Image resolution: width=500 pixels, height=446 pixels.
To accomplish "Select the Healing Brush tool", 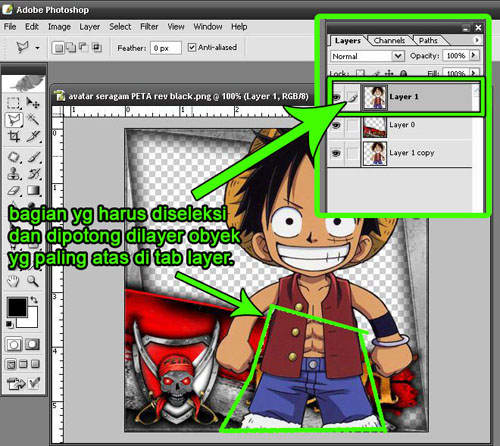I will coord(14,157).
